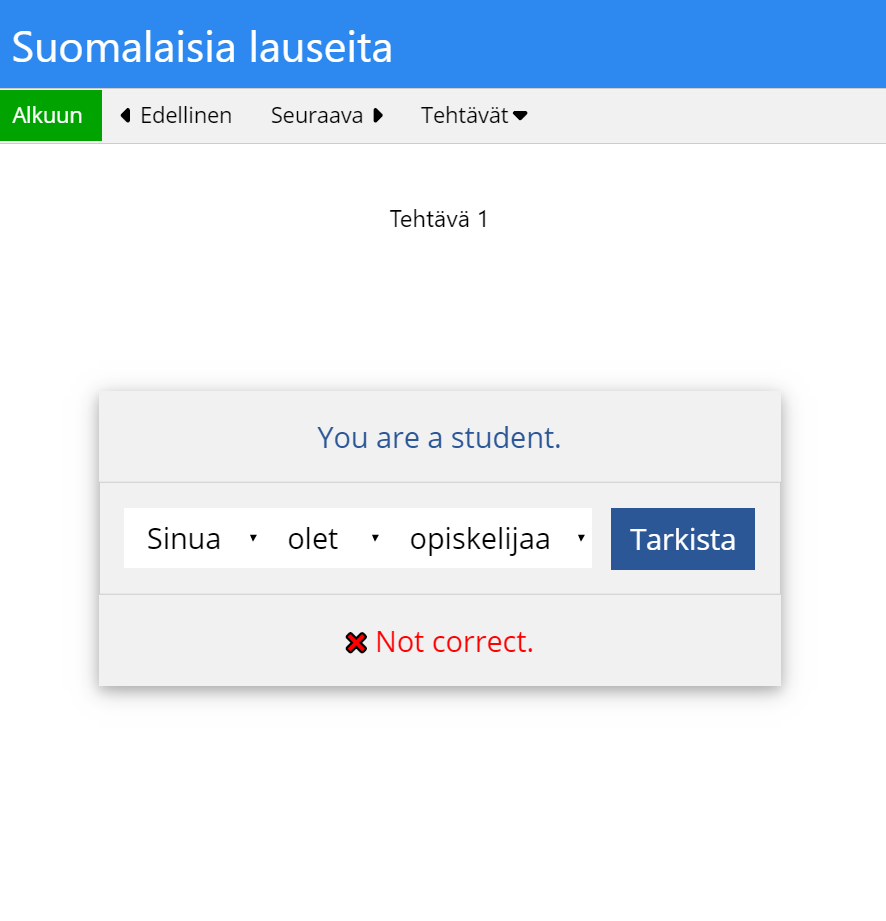Image resolution: width=886 pixels, height=921 pixels.
Task: Click the chevron icon next to Tehtävät
Action: click(x=520, y=115)
